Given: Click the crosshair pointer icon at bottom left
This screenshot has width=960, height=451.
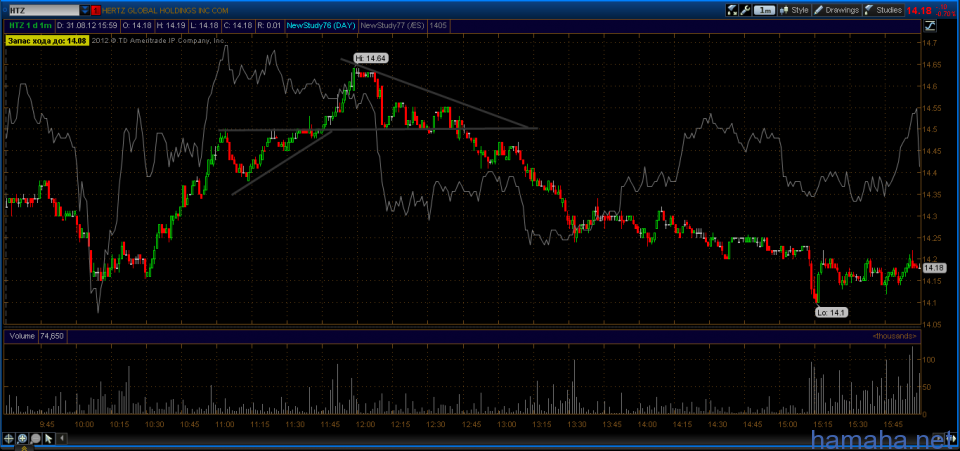Looking at the screenshot, I should point(9,438).
